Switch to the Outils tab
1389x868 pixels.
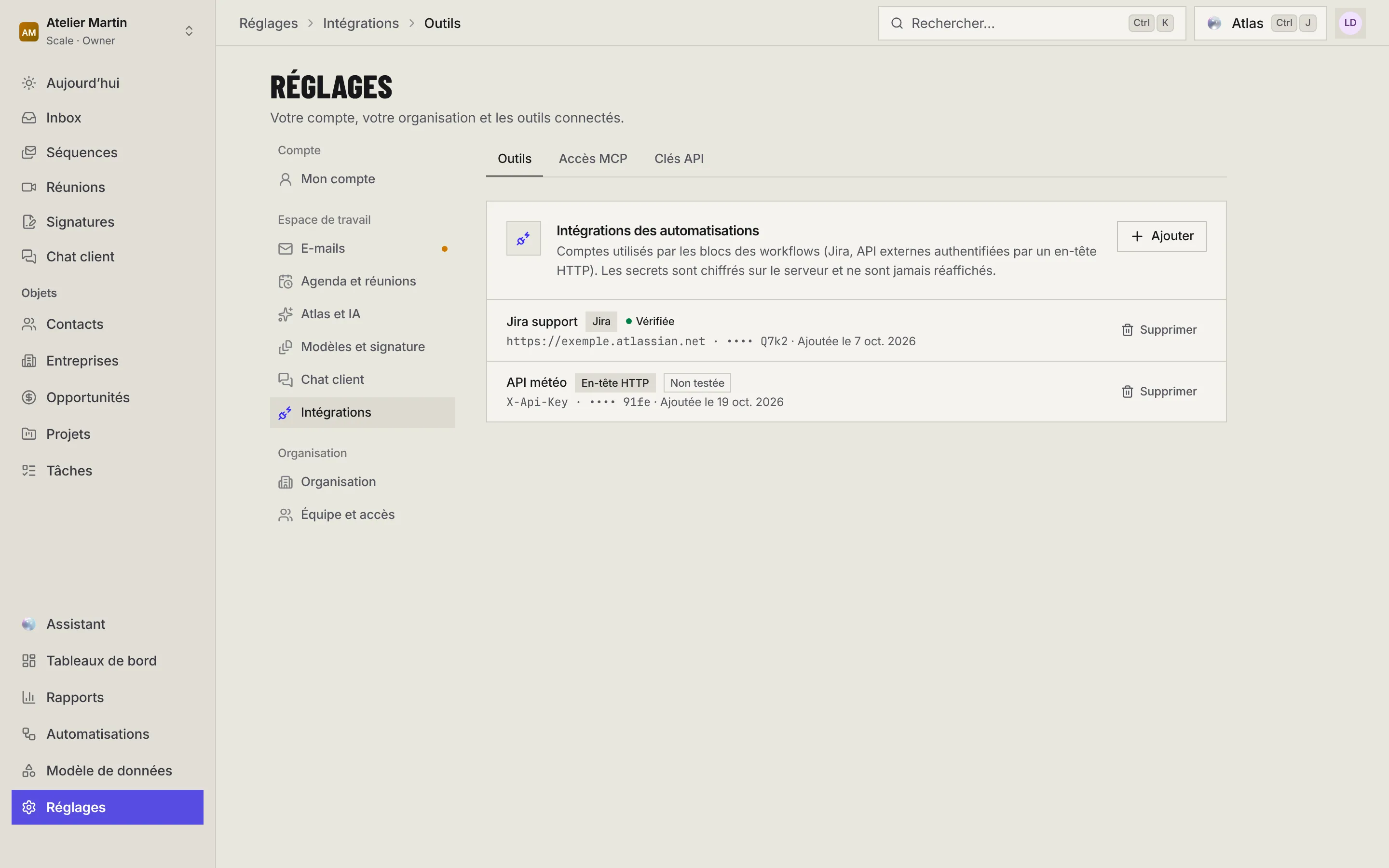click(514, 159)
